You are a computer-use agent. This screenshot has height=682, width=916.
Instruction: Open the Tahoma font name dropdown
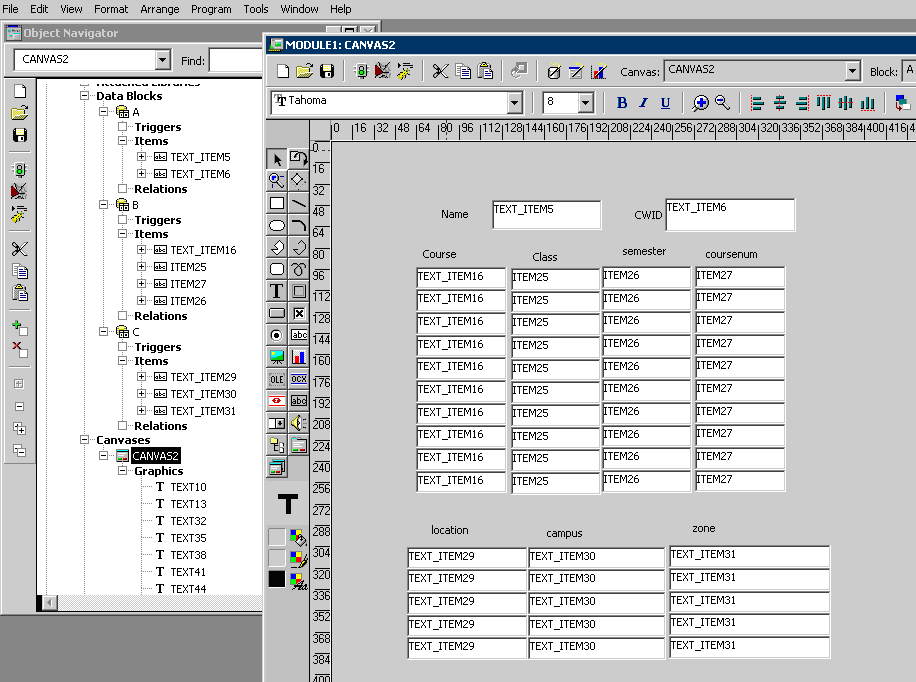(514, 103)
